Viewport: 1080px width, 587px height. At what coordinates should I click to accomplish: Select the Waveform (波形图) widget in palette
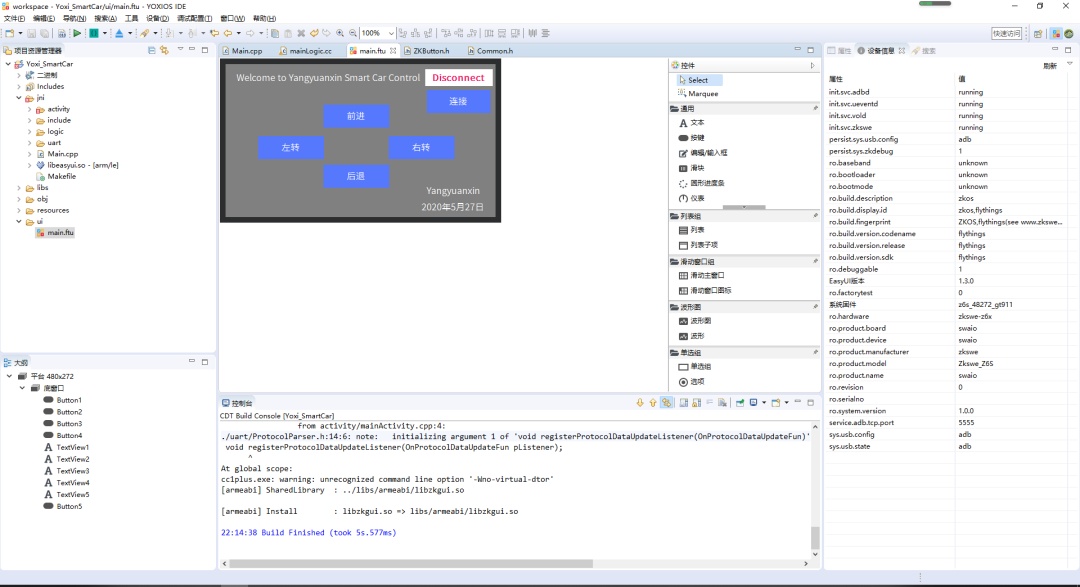695,321
